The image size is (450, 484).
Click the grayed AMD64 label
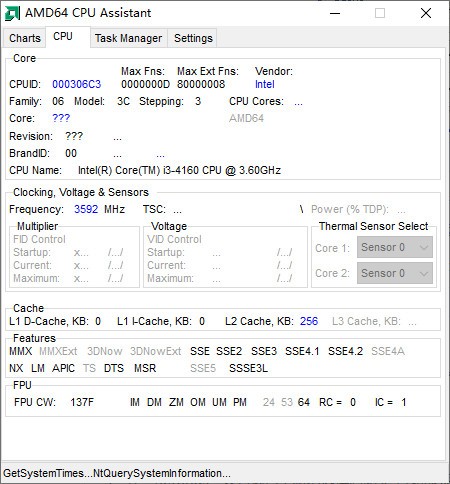[x=246, y=118]
